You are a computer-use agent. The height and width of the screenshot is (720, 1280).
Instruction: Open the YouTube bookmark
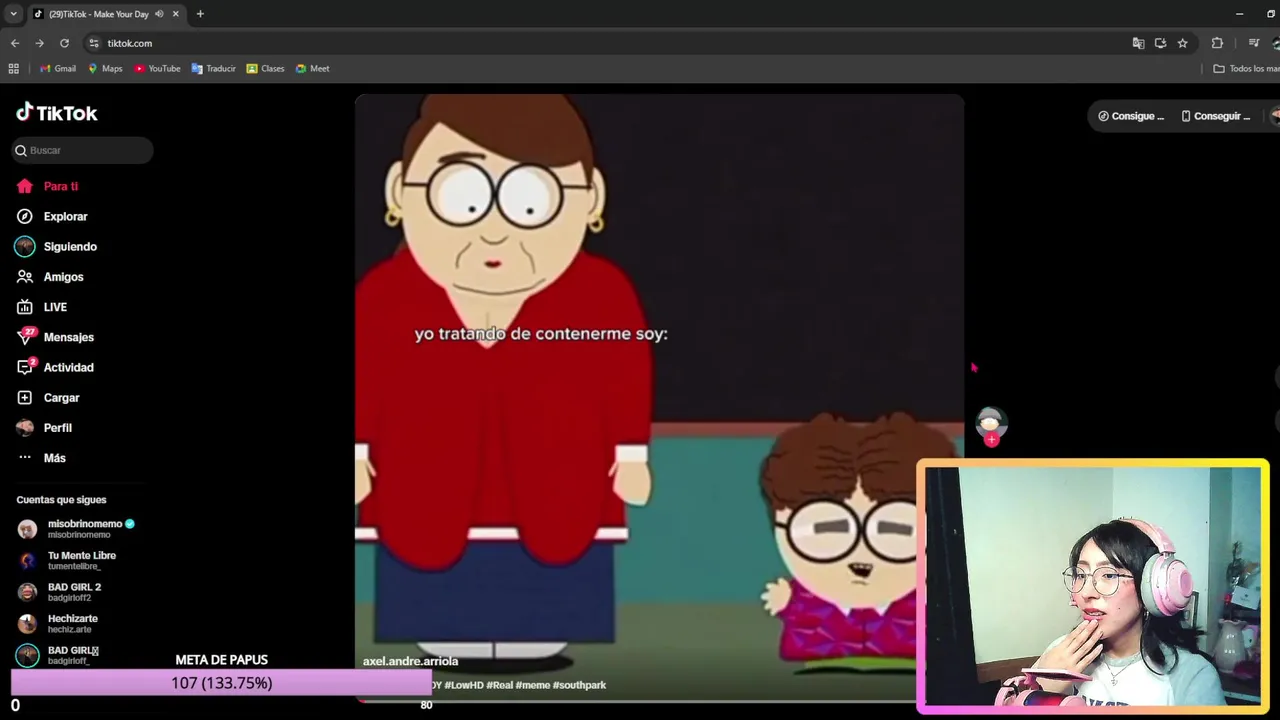click(157, 69)
